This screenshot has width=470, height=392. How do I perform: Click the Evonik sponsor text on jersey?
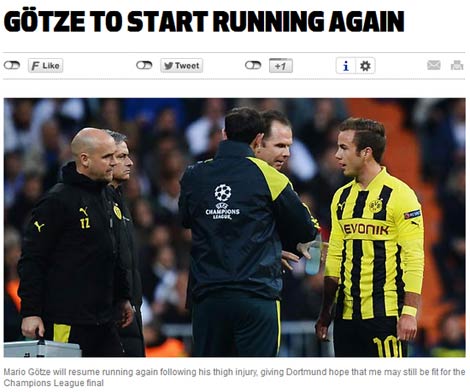tap(366, 229)
